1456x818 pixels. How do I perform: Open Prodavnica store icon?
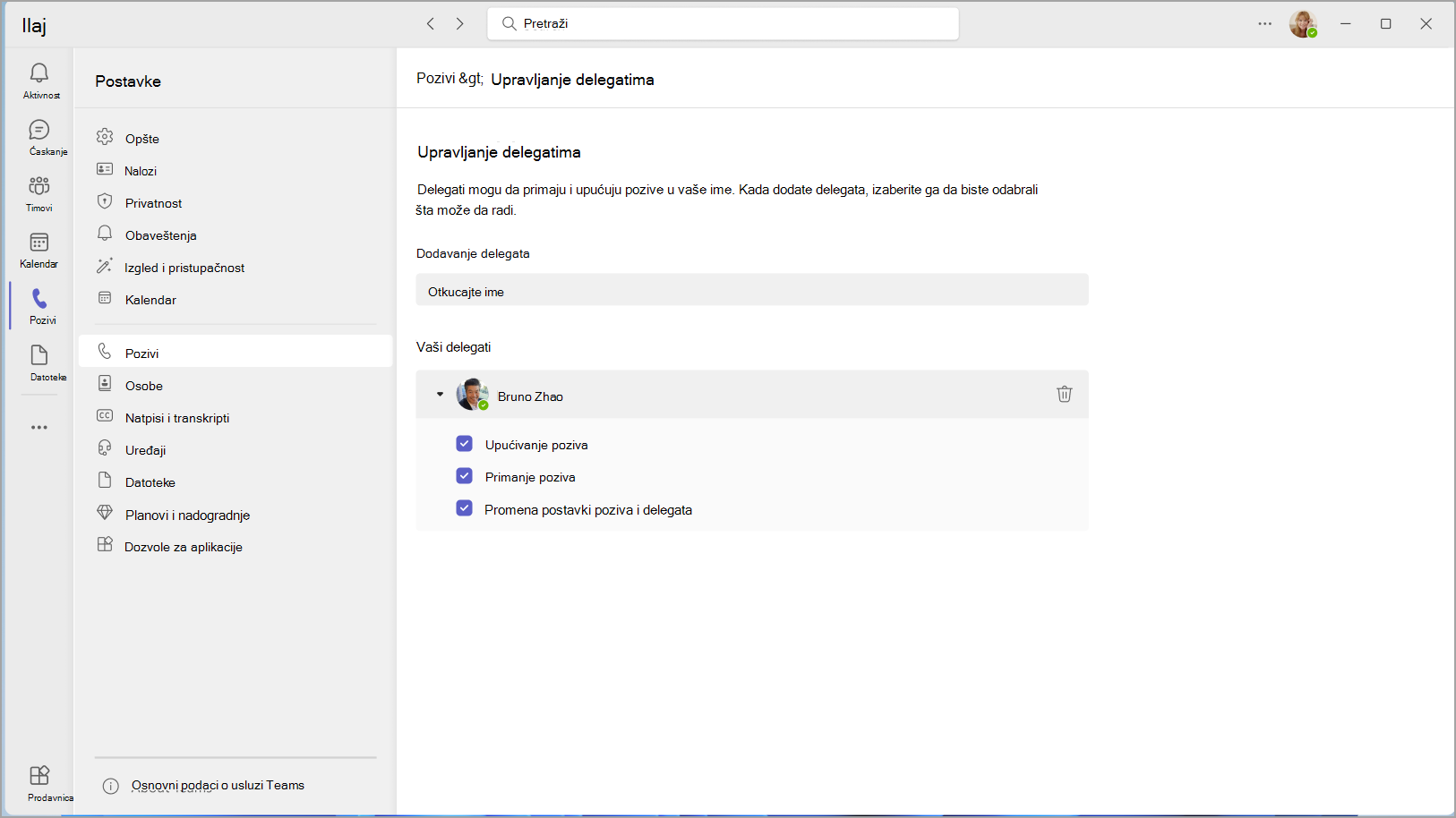pyautogui.click(x=39, y=775)
